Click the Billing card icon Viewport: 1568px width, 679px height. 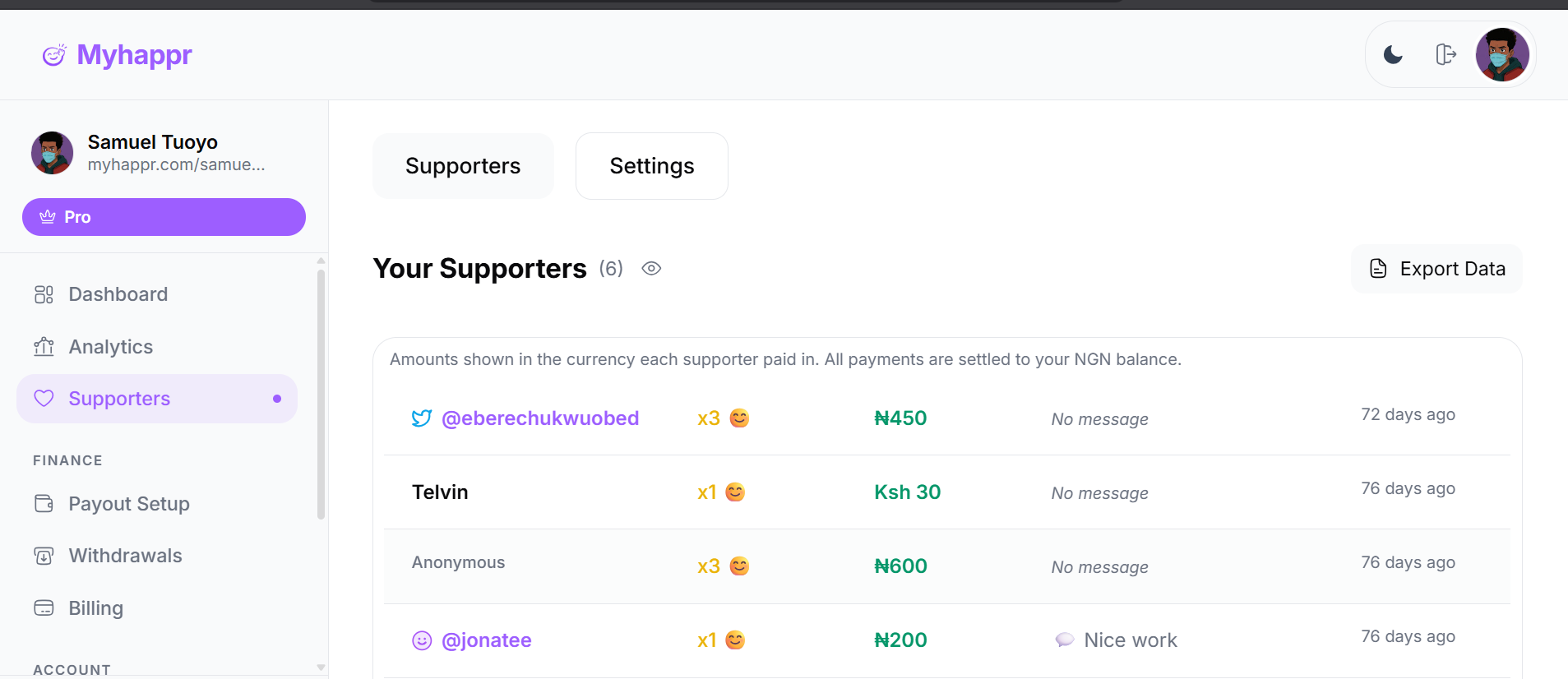click(x=44, y=608)
